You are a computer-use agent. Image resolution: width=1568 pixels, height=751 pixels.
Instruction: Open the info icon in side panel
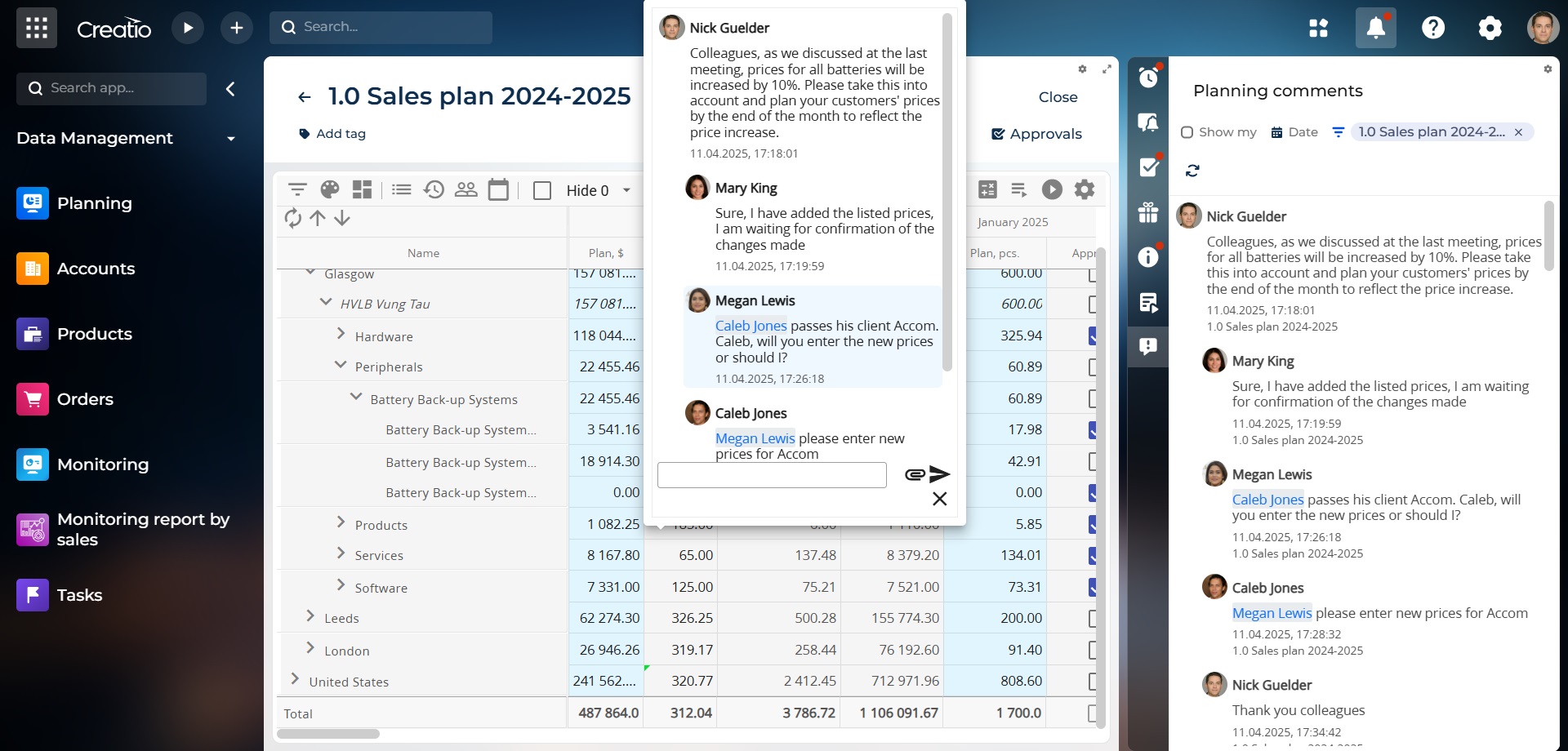coord(1148,257)
